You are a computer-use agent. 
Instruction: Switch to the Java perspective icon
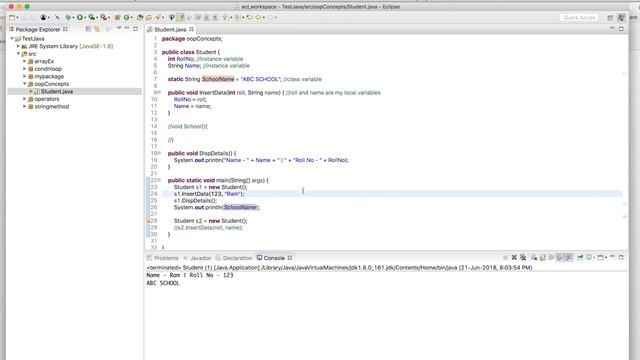(621, 18)
